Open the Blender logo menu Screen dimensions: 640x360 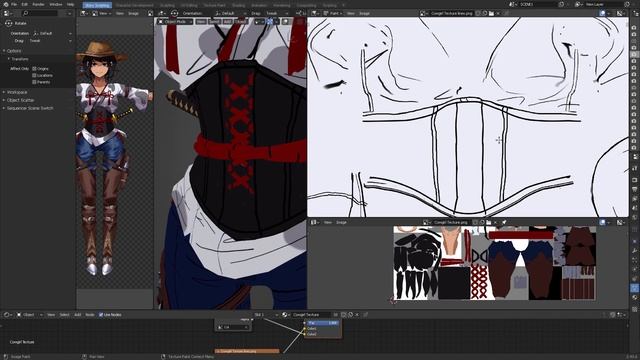point(5,4)
